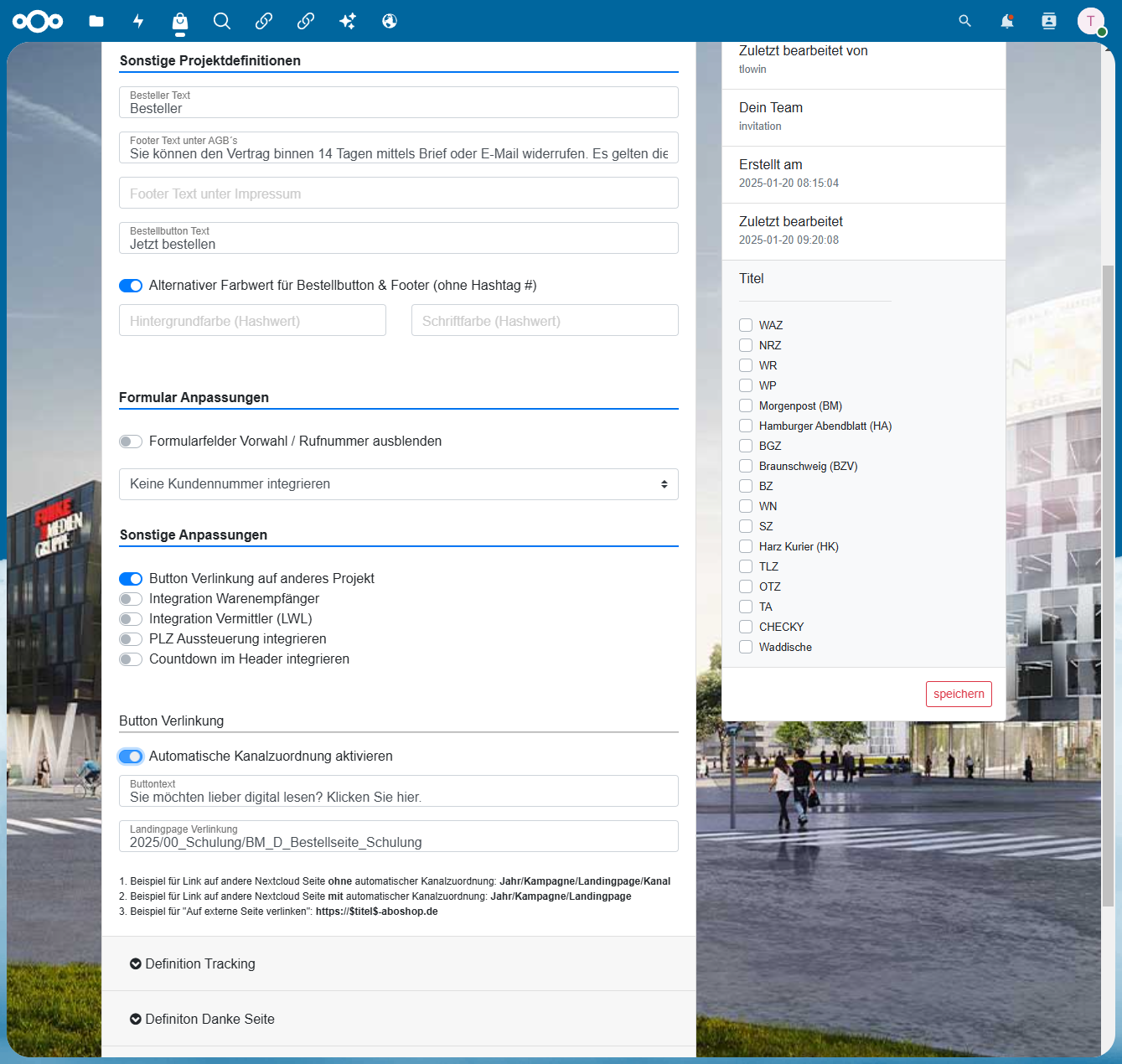
Task: Click the Hintergrundfarbe (Hashwert) field
Action: pos(252,320)
